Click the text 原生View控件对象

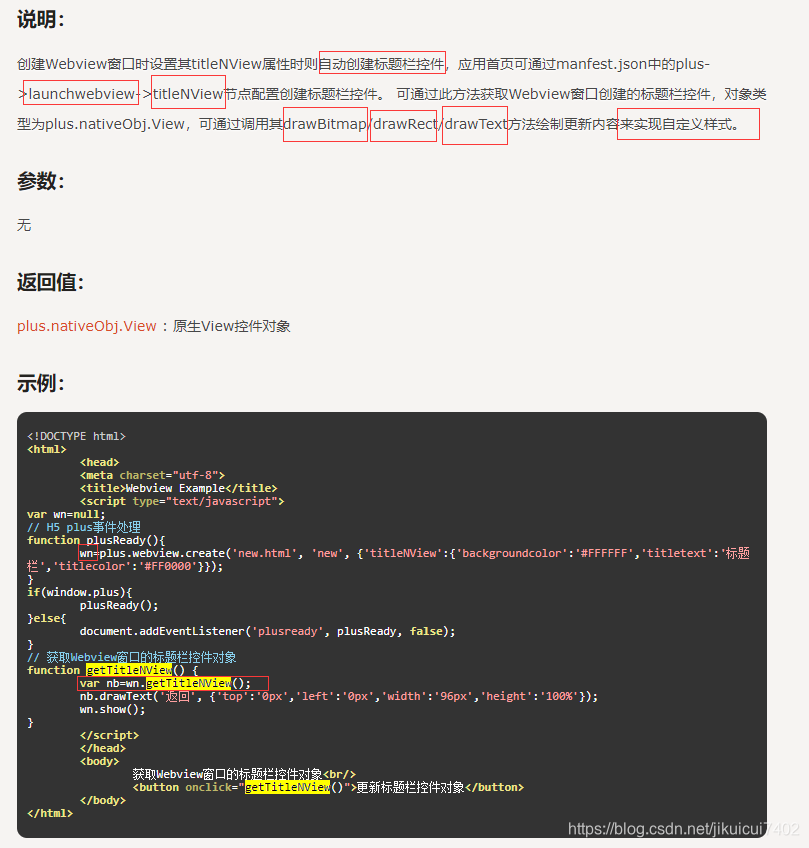[231, 326]
